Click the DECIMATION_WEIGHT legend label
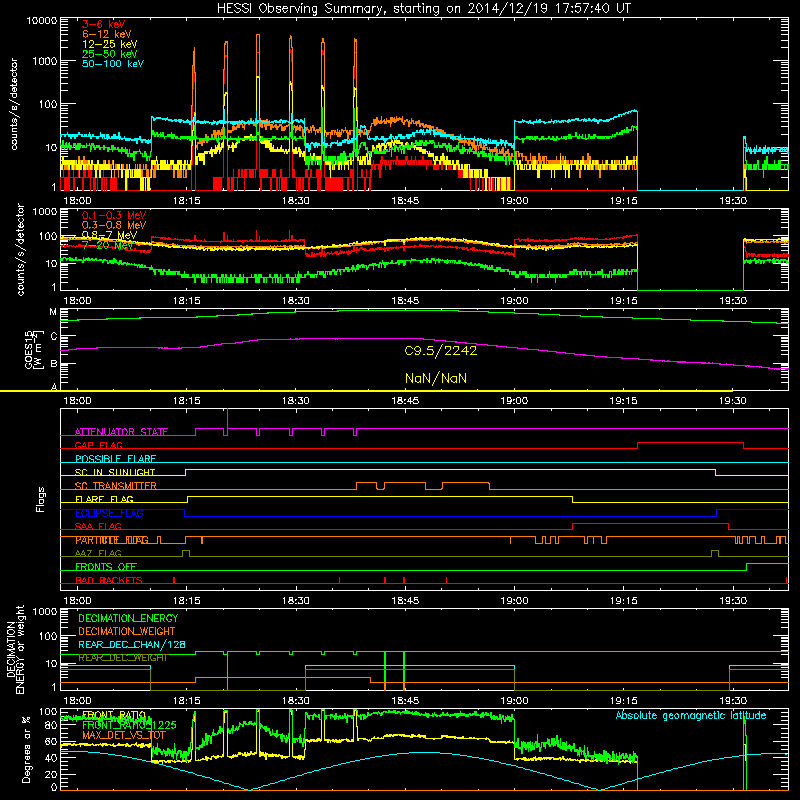The width and height of the screenshot is (800, 800). tap(127, 631)
